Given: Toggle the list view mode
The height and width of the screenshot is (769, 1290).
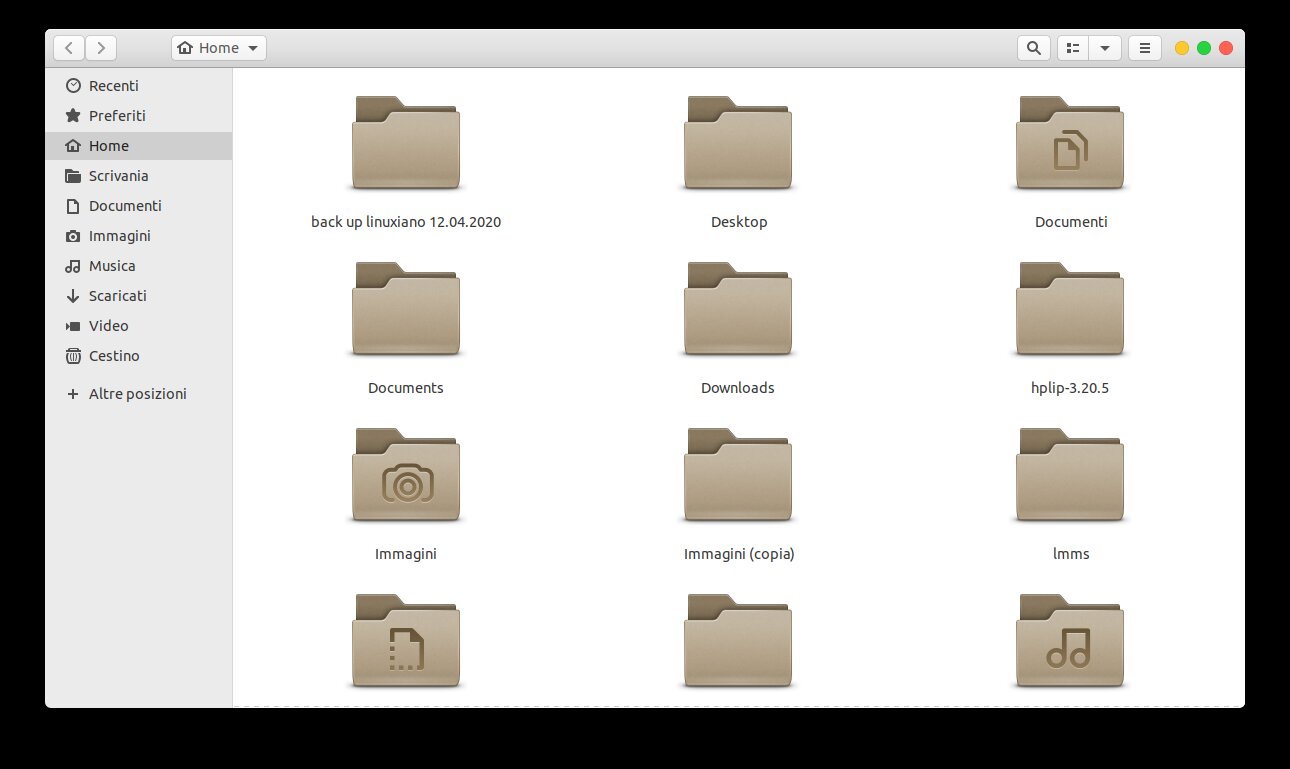Looking at the screenshot, I should pos(1073,47).
